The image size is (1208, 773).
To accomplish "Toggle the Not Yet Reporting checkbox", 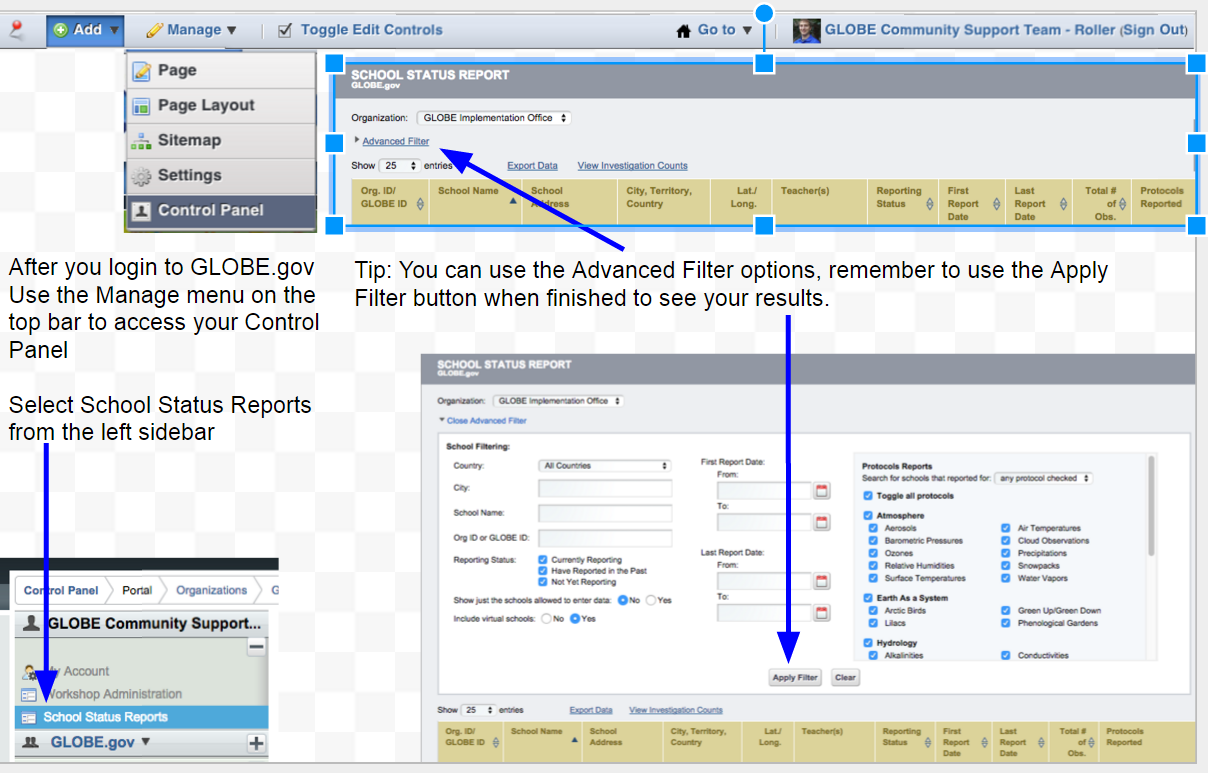I will pos(542,582).
